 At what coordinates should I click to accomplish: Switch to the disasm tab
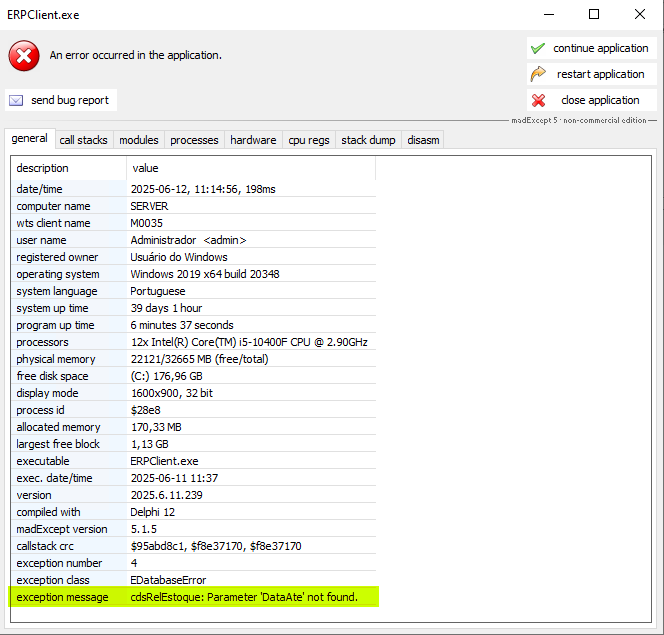coord(423,140)
